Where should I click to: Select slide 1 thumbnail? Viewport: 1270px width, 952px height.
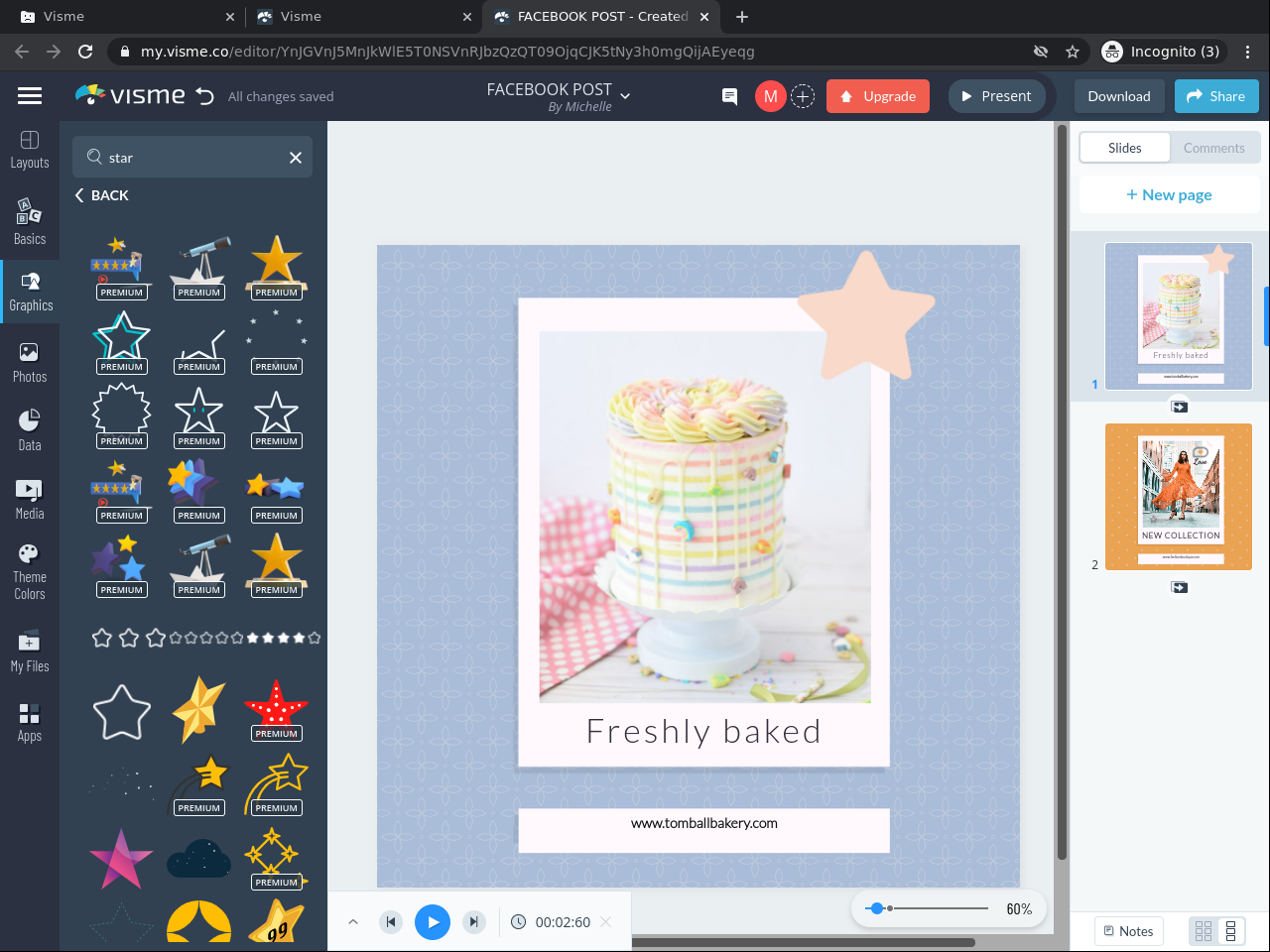(1179, 316)
